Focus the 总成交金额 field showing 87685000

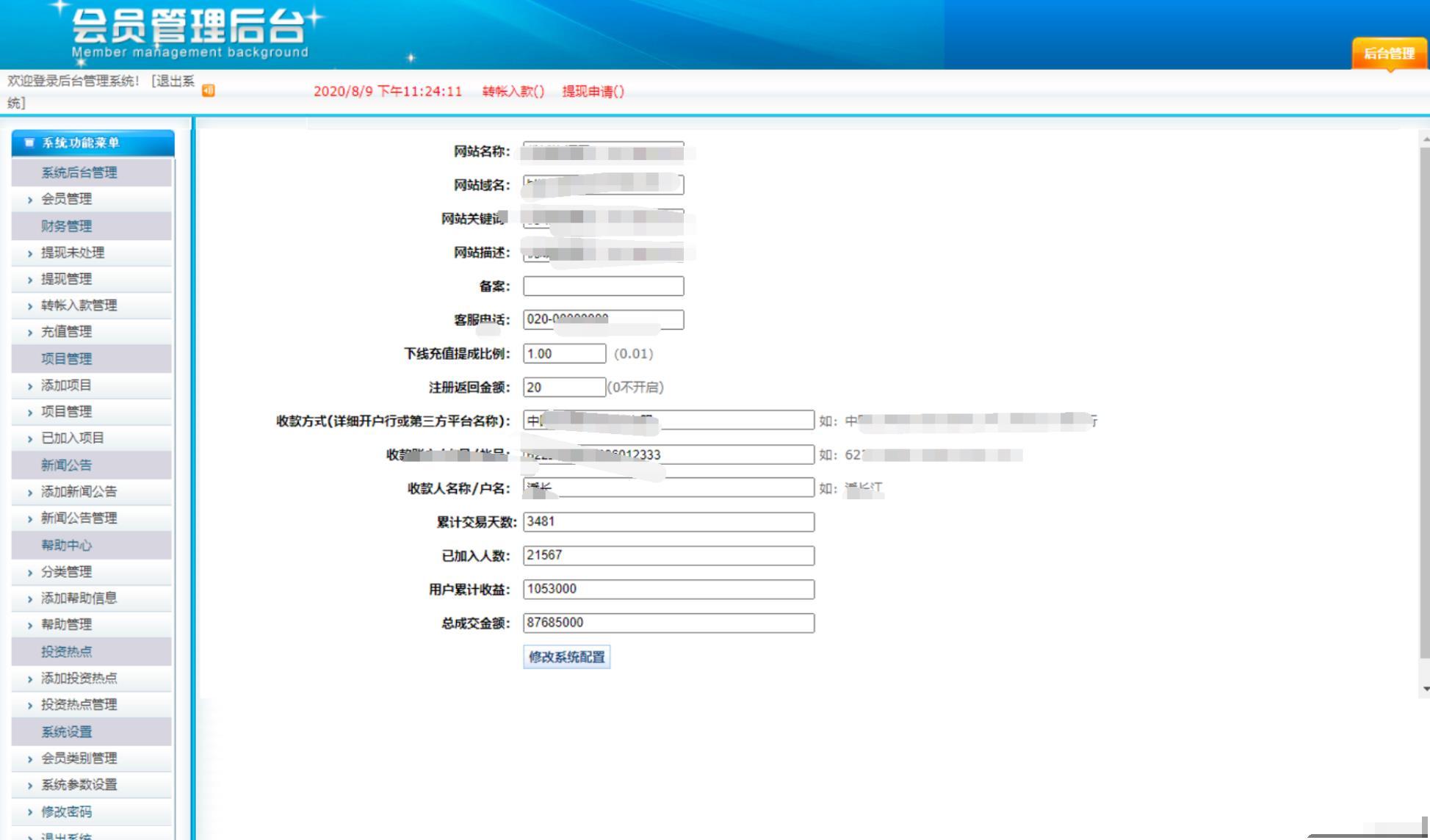click(669, 623)
